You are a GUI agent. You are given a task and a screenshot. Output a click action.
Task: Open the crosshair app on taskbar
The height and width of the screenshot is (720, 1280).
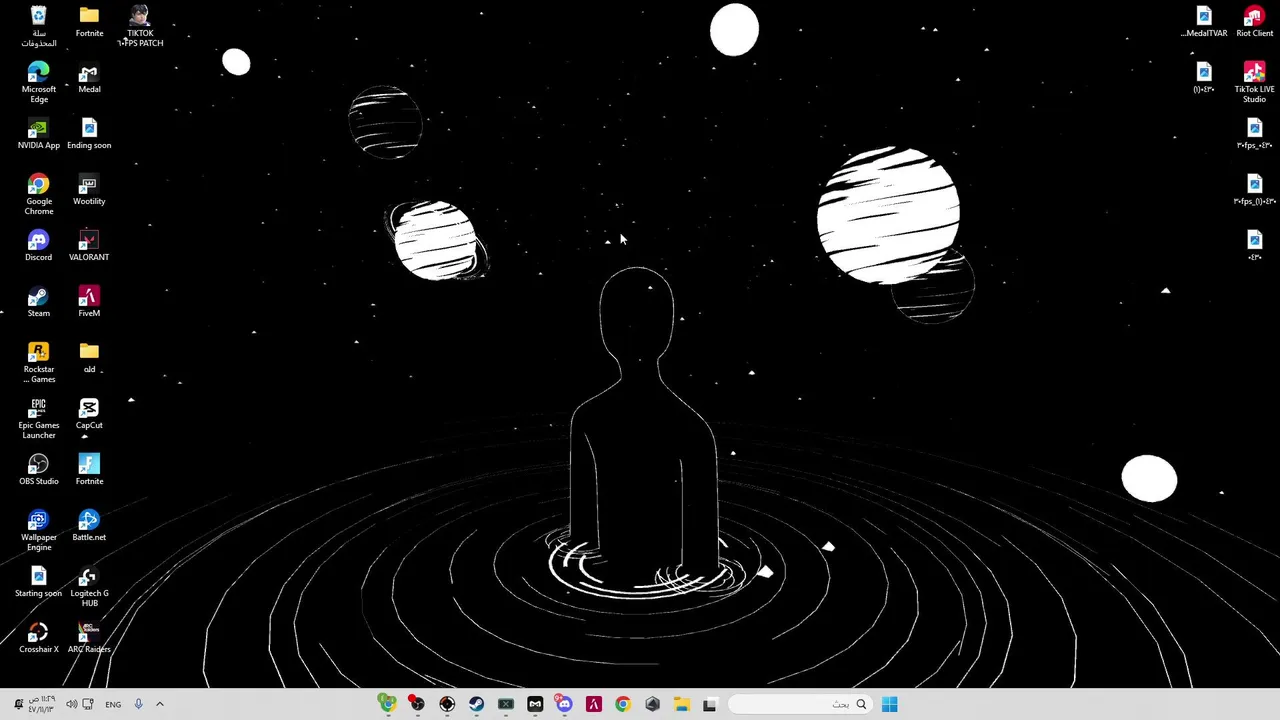447,704
